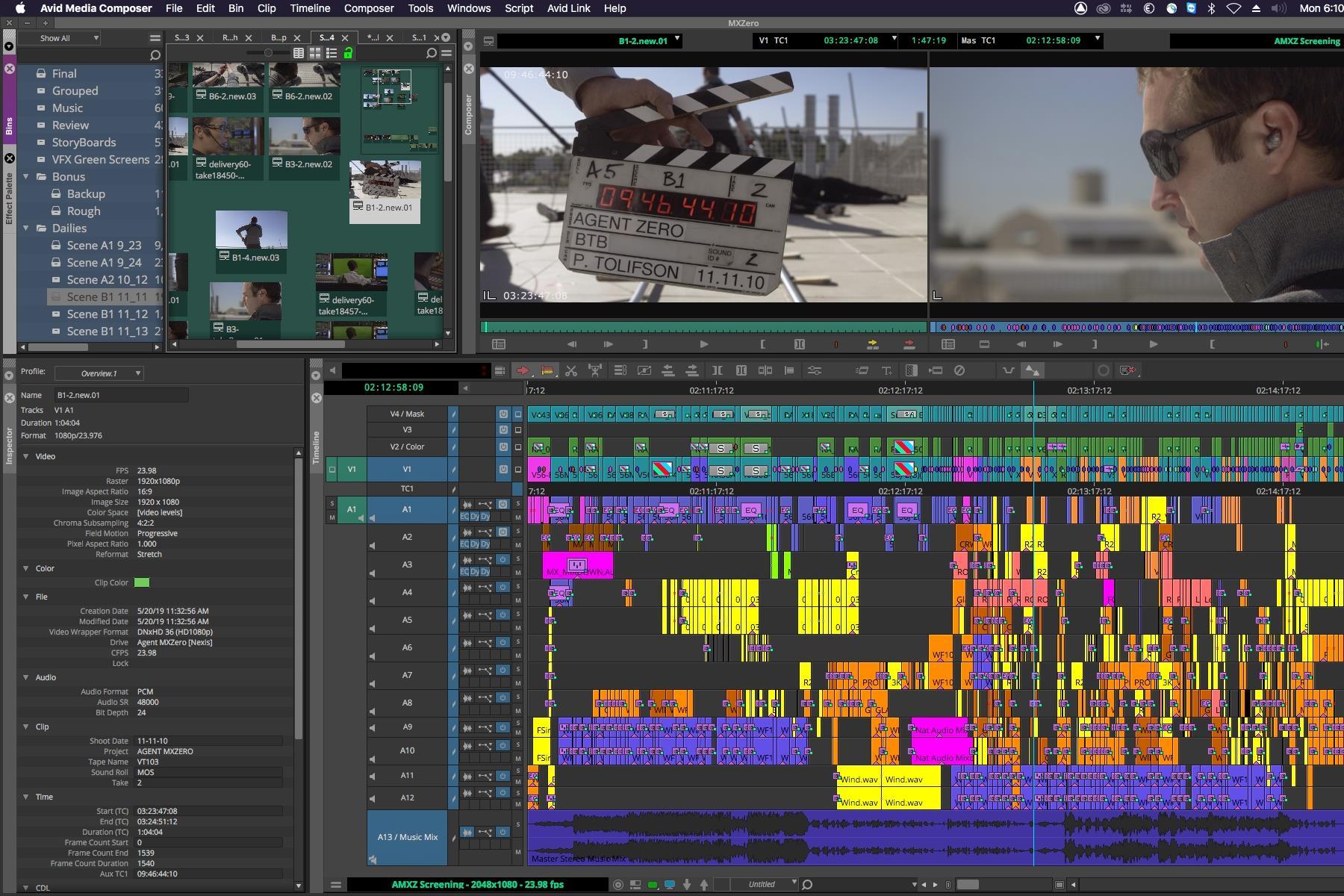Click the Bluetooth icon in menu bar
Viewport: 1344px width, 896px height.
point(1212,8)
